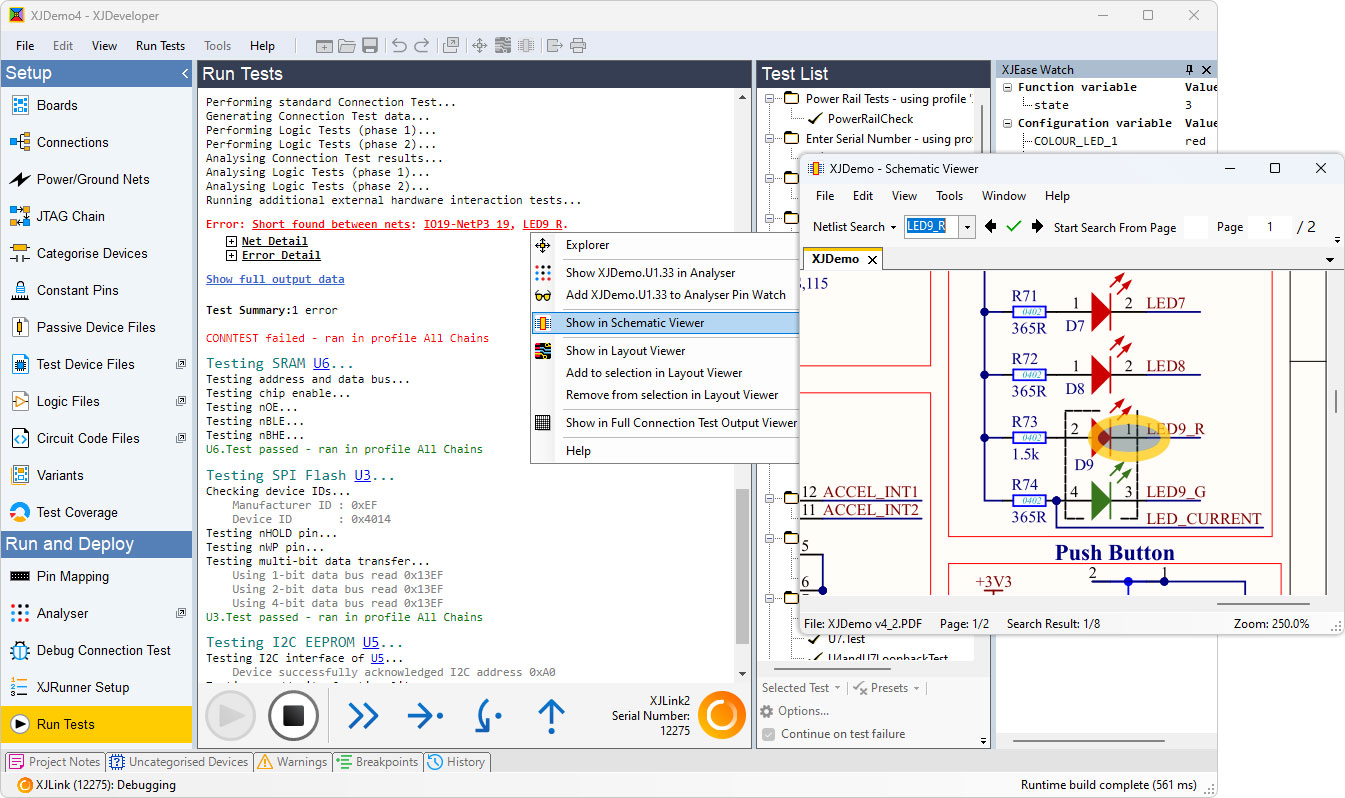
Task: Open the Selected Test dropdown
Action: pyautogui.click(x=801, y=688)
